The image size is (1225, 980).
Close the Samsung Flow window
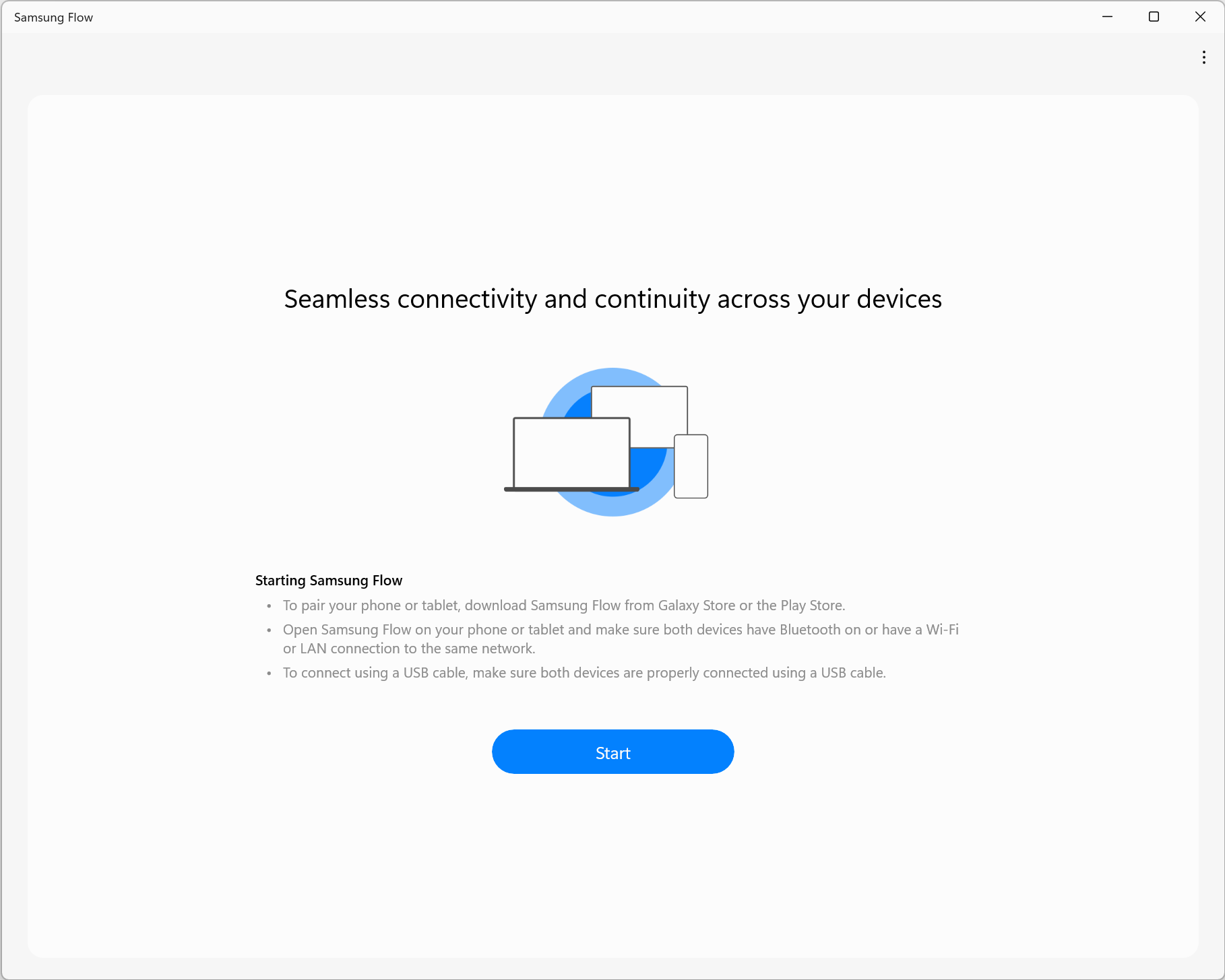click(x=1200, y=17)
